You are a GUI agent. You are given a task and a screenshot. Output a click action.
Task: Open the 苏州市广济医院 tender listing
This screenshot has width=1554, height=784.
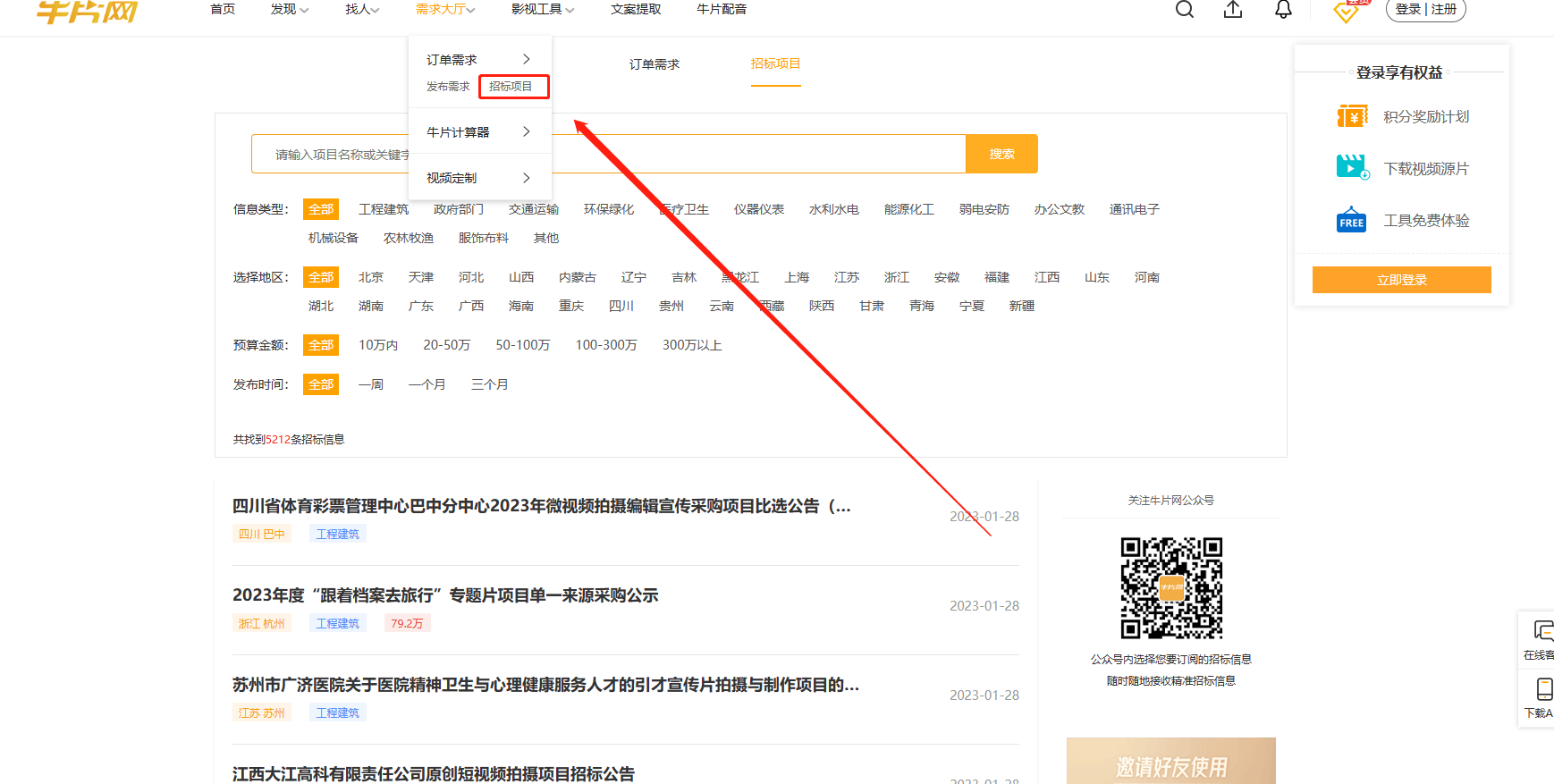545,685
